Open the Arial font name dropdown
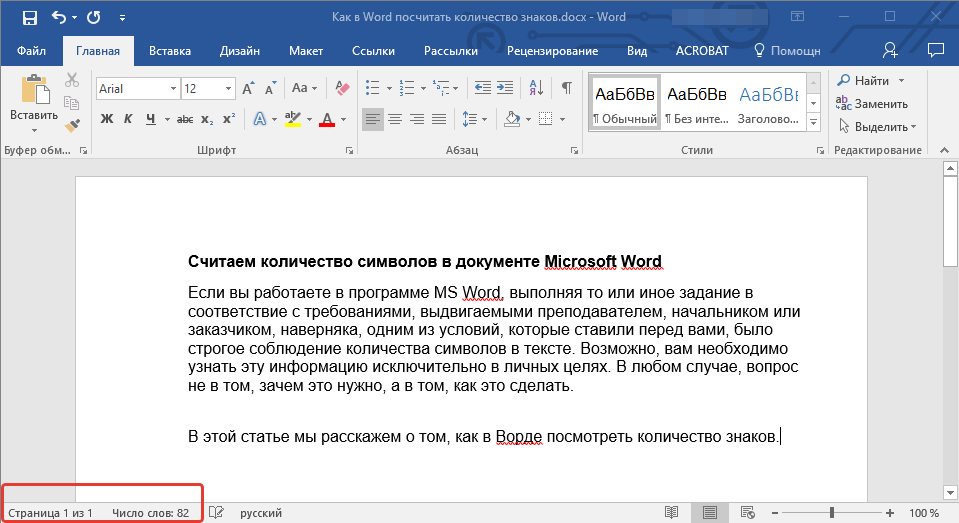 point(174,89)
